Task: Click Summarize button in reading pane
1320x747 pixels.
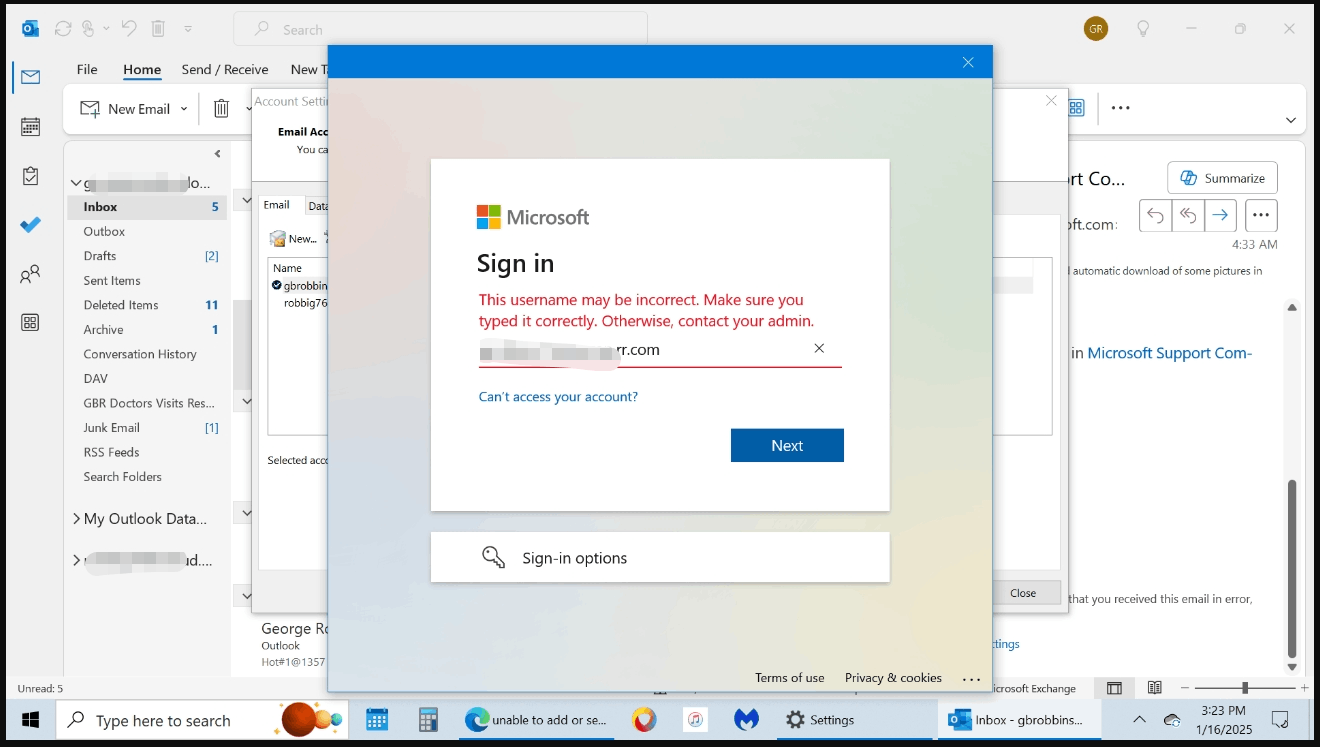Action: 1222,178
